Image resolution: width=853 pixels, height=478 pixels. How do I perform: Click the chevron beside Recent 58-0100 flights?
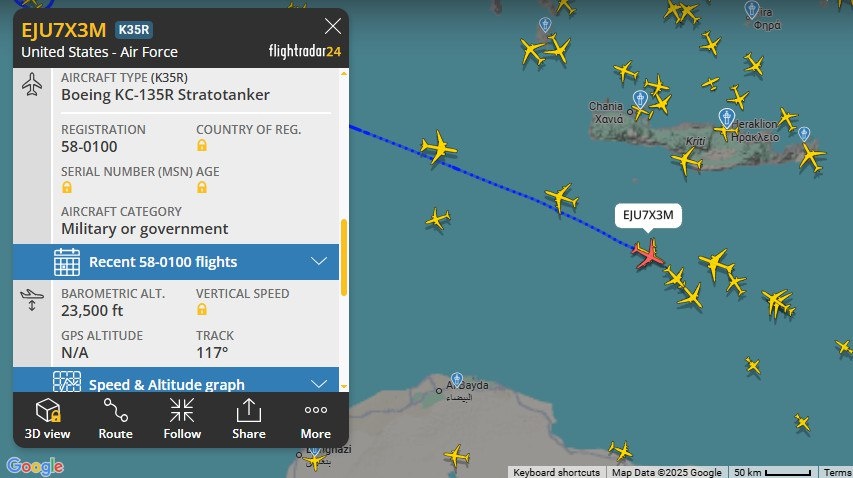click(319, 262)
